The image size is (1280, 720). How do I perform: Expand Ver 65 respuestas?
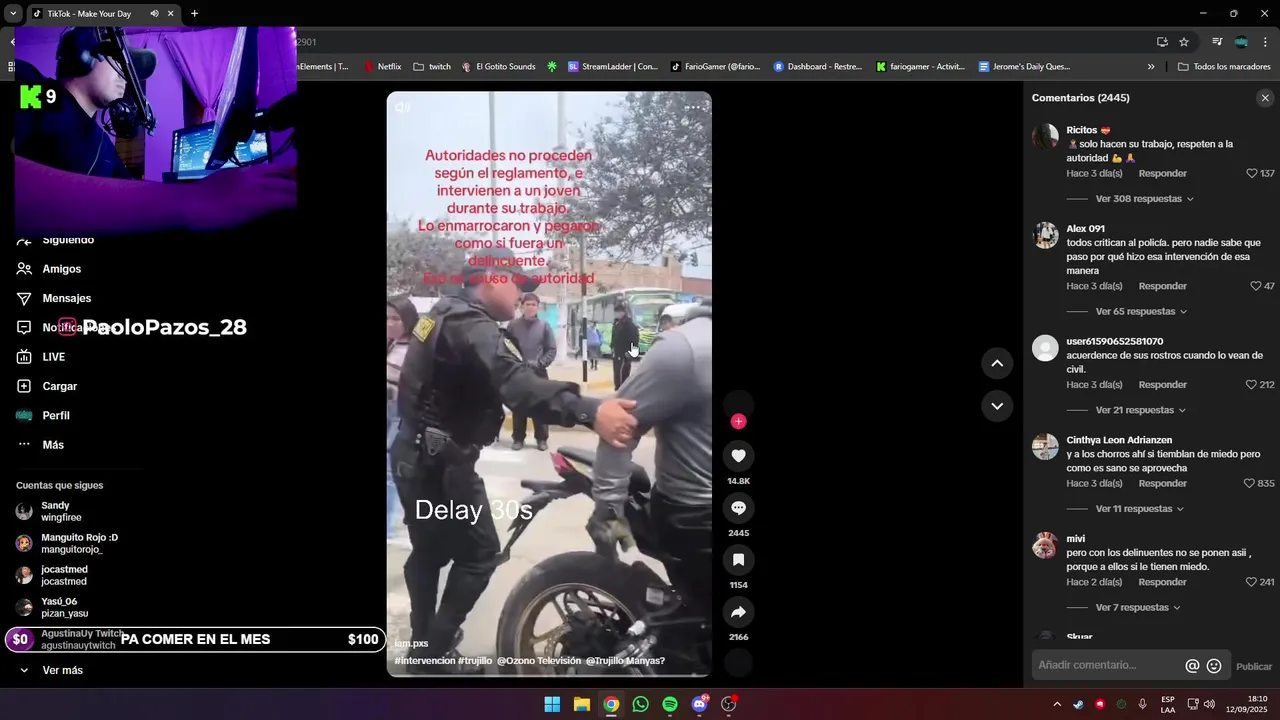(1141, 312)
